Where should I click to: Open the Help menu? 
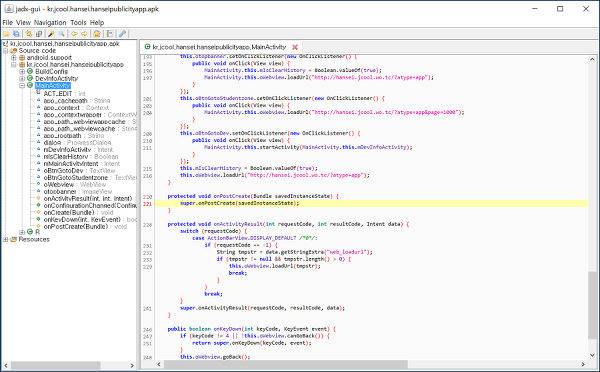pyautogui.click(x=97, y=23)
